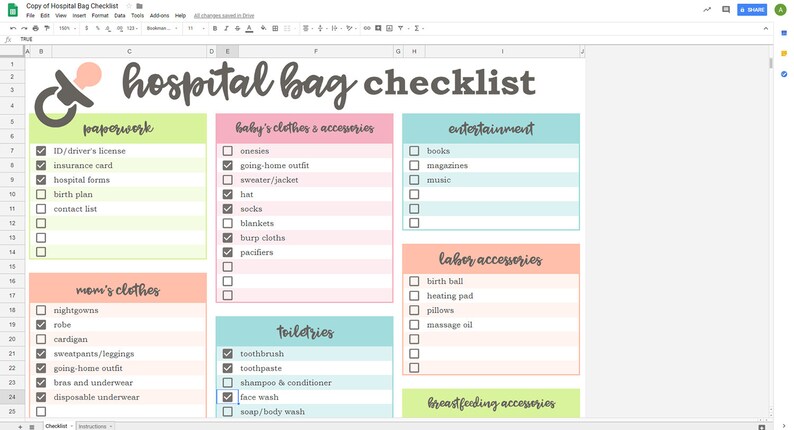The height and width of the screenshot is (430, 794).
Task: Open the account avatar 'A'
Action: coord(780,10)
